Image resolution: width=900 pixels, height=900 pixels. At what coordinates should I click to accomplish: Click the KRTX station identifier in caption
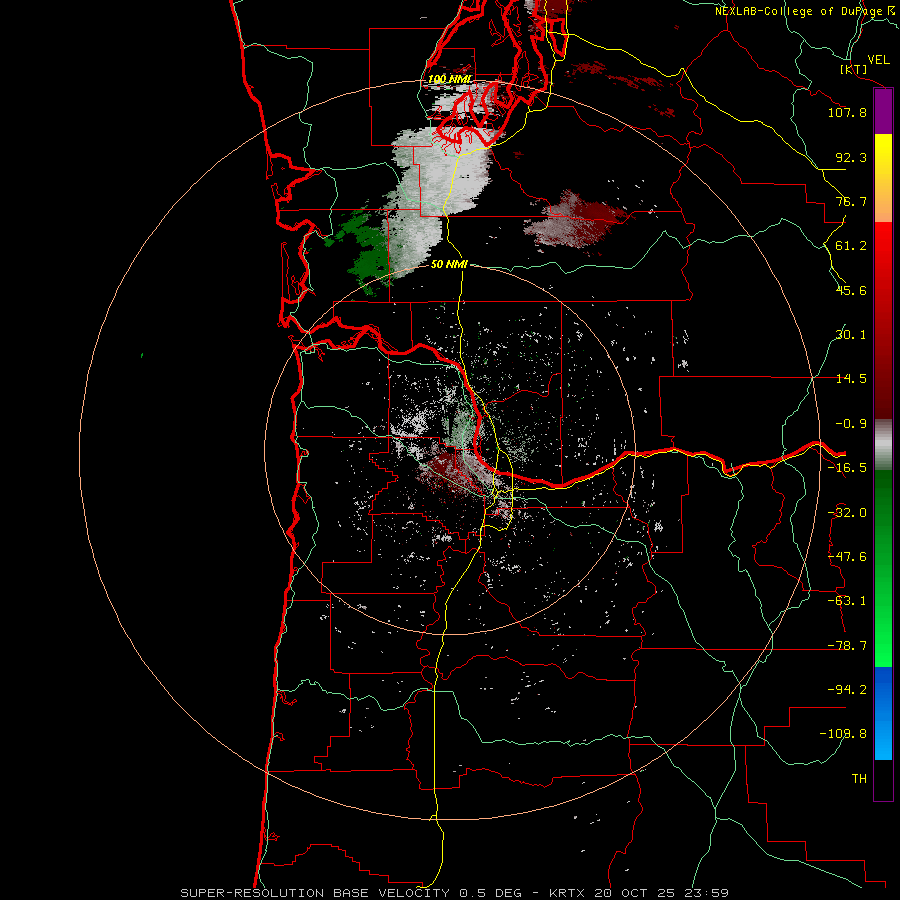(567, 893)
